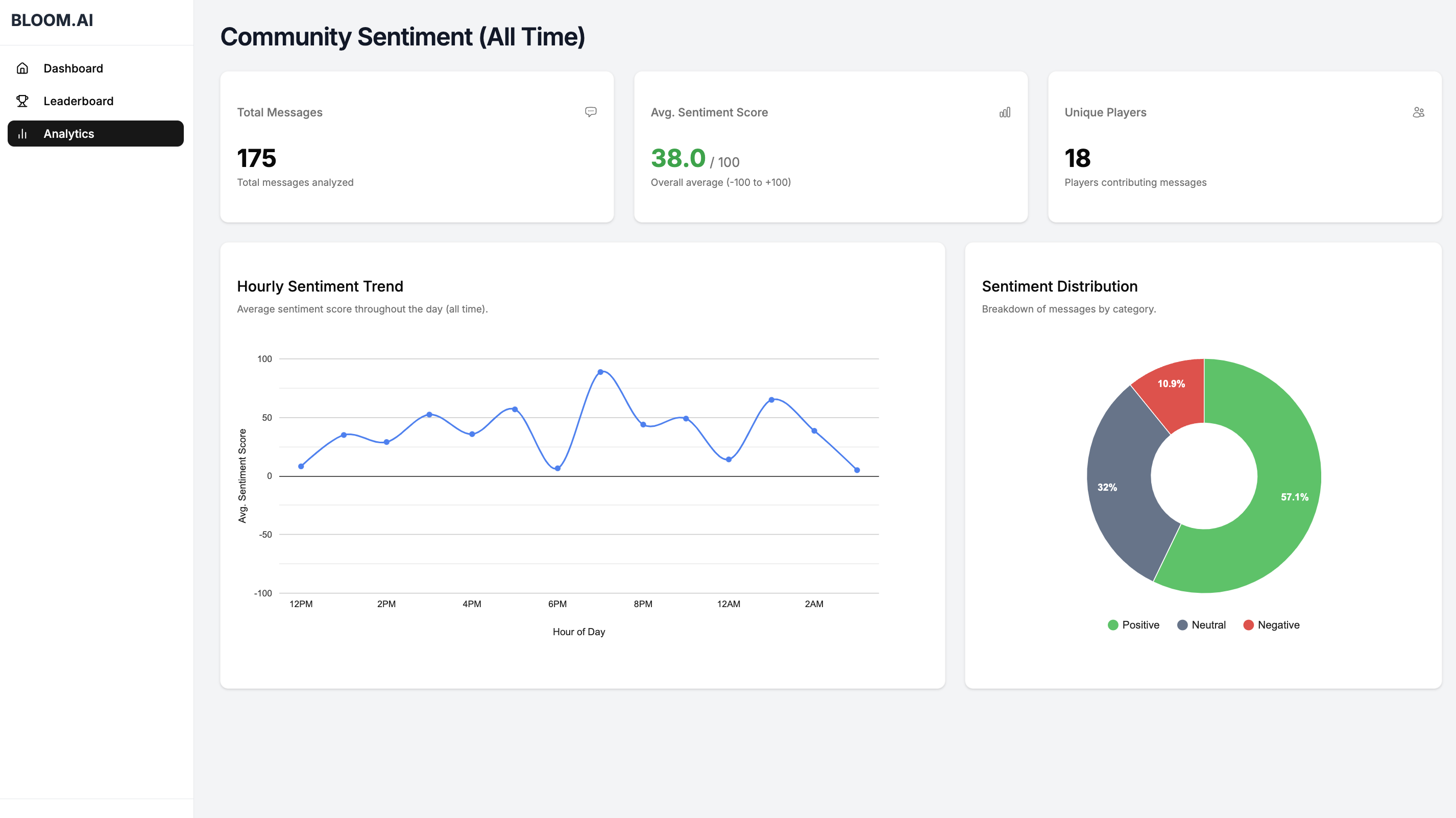This screenshot has height=818, width=1456.
Task: Click the Total Messages chat bubble icon
Action: pyautogui.click(x=591, y=112)
